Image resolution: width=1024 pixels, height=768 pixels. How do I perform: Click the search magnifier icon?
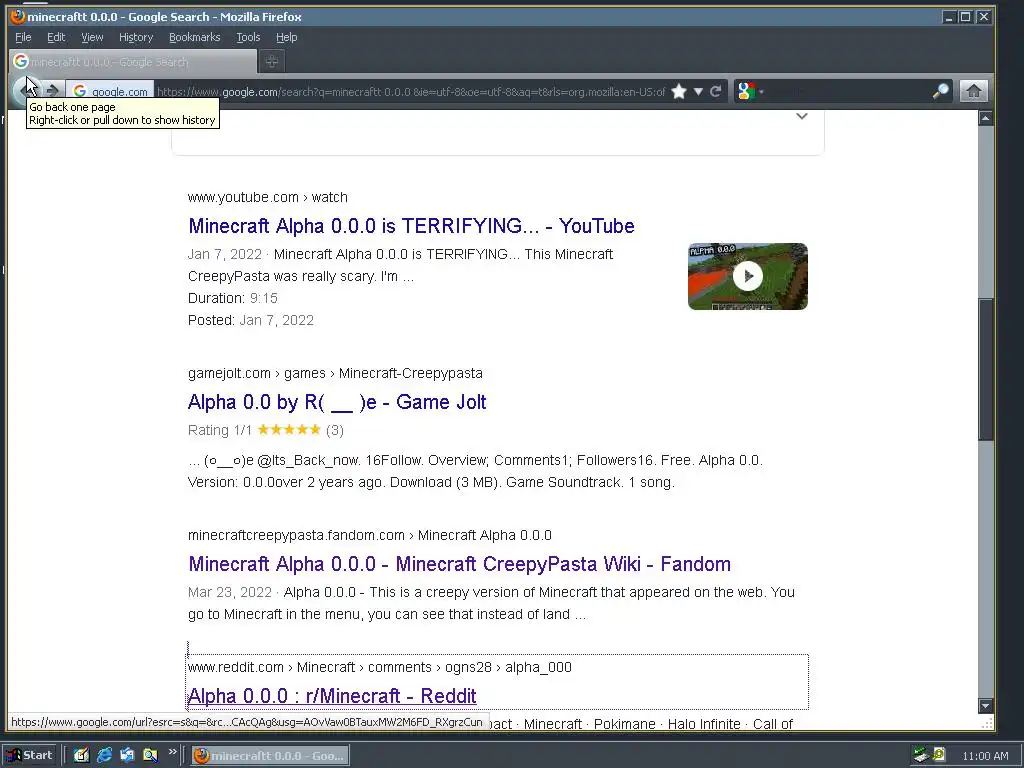[940, 91]
